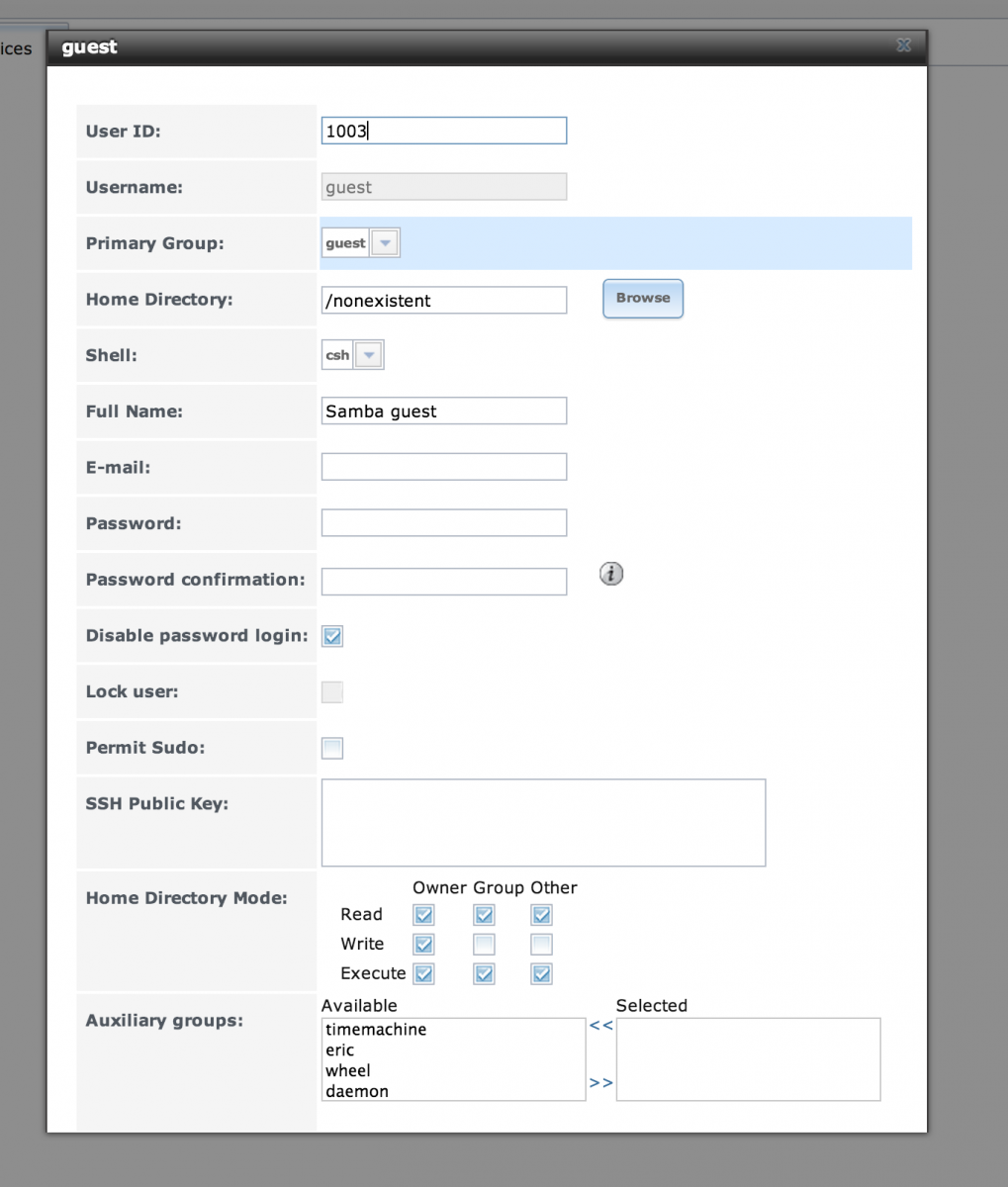The image size is (1008, 1187).
Task: Uncheck Owner Read permission checkbox
Action: pos(424,915)
